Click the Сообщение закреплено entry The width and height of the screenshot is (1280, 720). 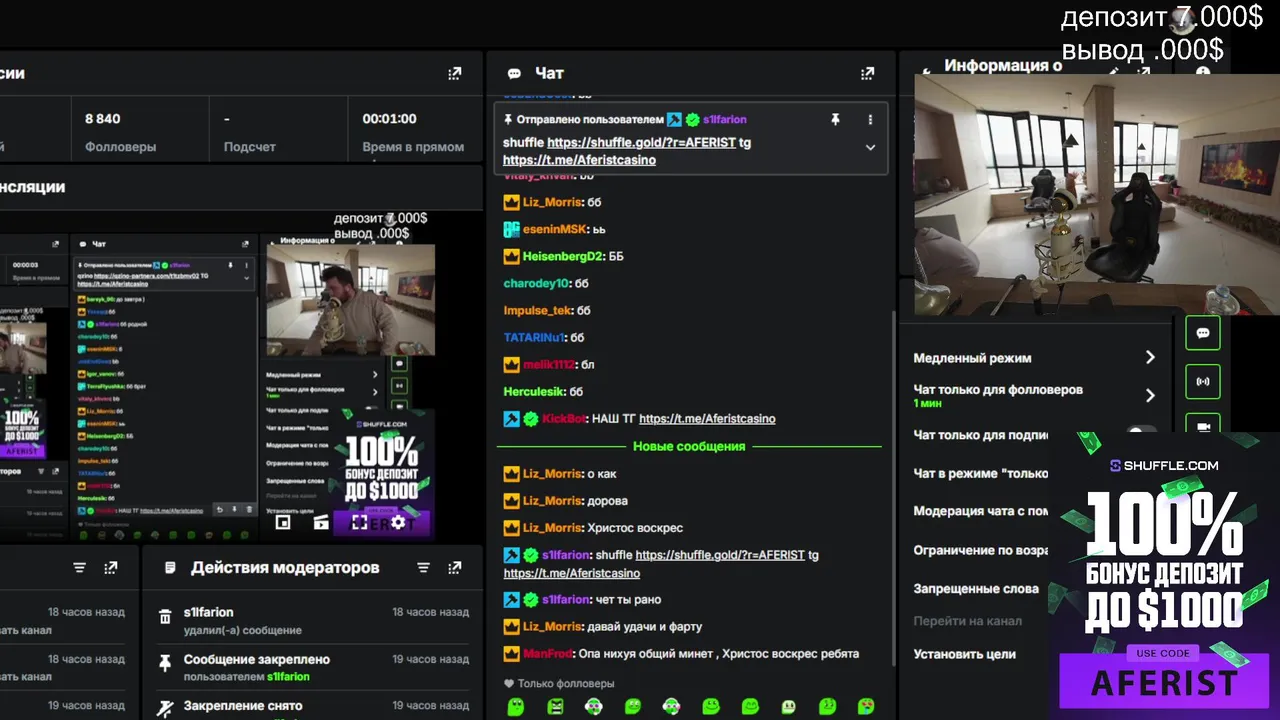pos(312,667)
